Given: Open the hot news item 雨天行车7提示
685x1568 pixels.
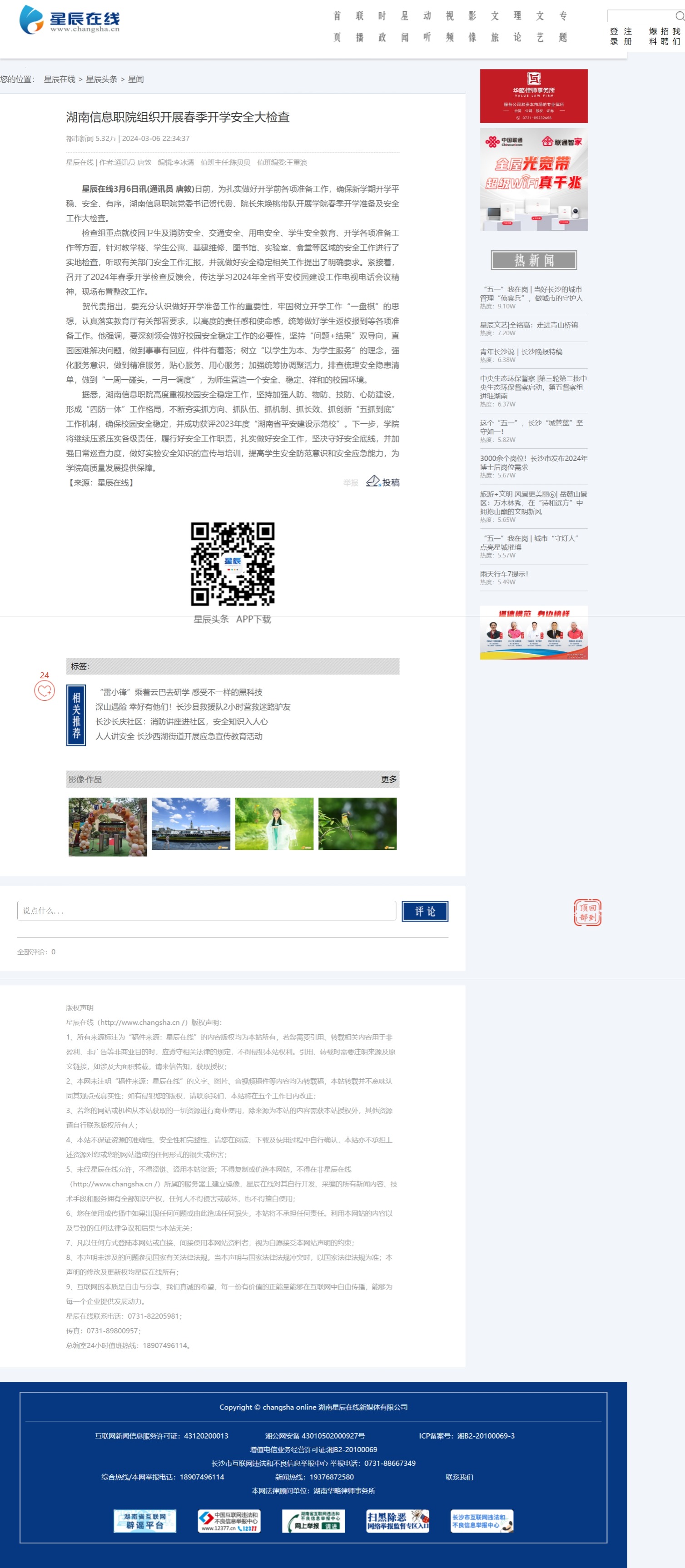Looking at the screenshot, I should pyautogui.click(x=504, y=573).
